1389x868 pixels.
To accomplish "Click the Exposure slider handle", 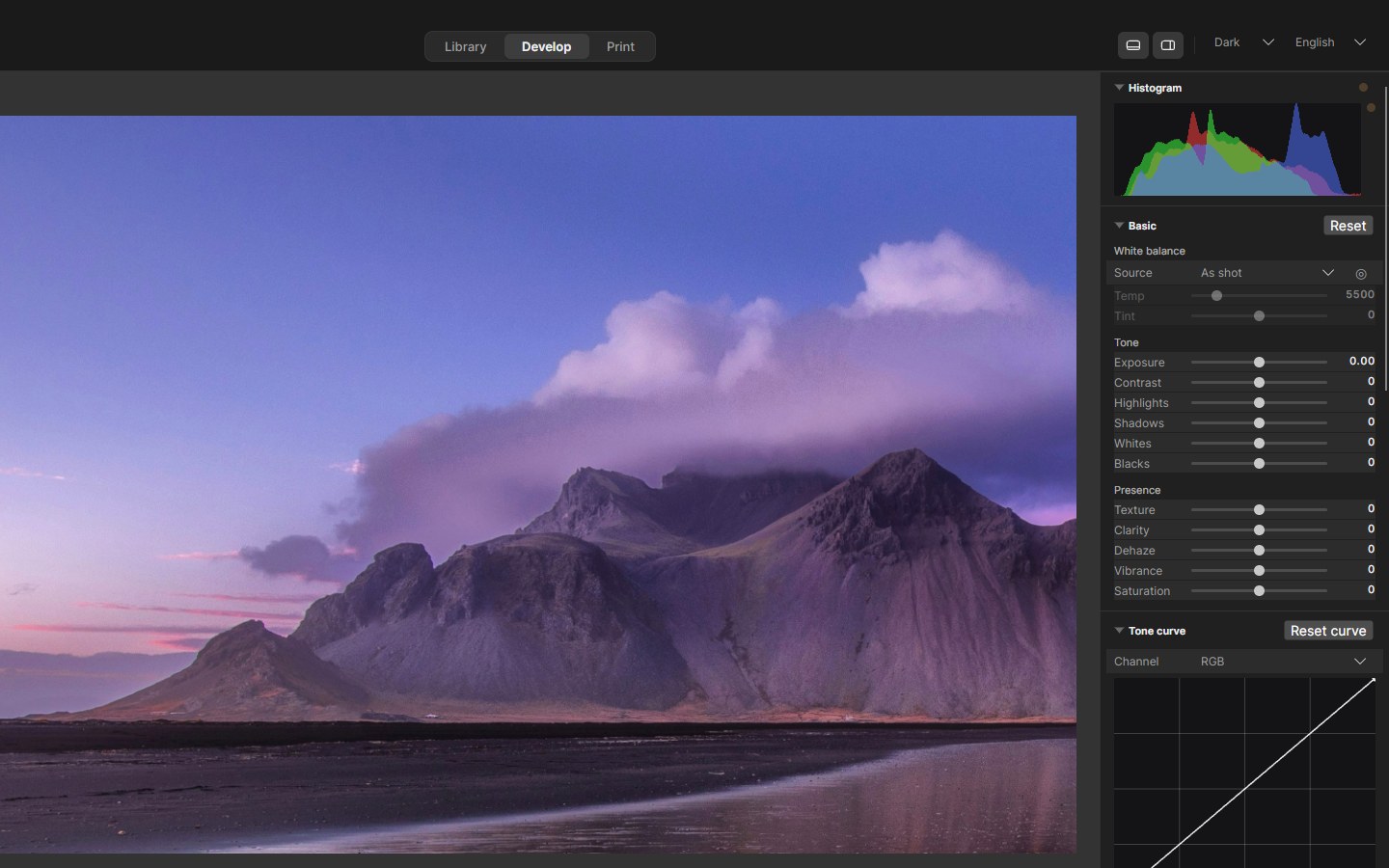I will pos(1259,363).
